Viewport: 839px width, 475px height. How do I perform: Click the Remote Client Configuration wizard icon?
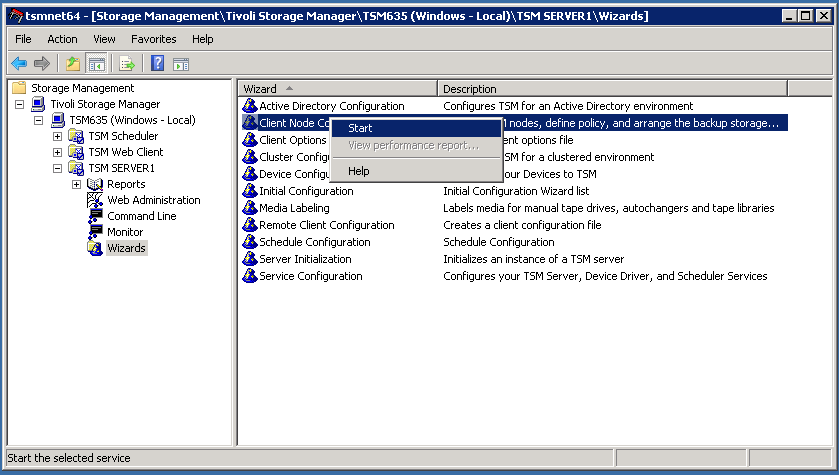249,225
